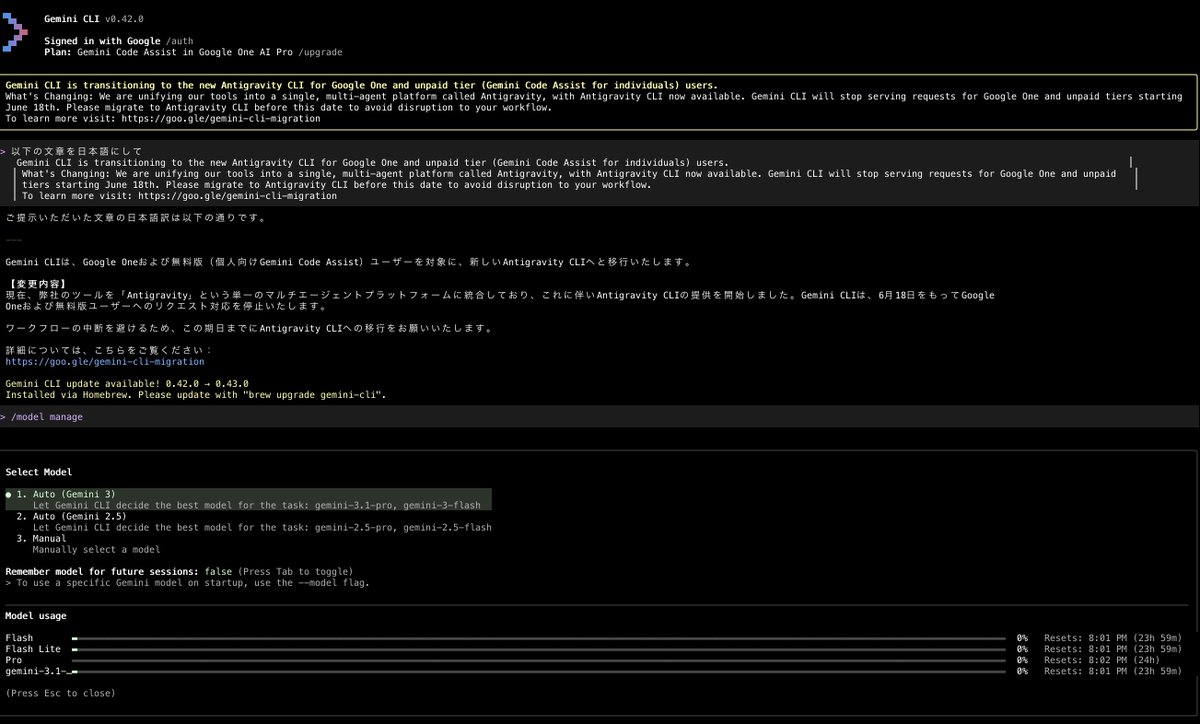
Task: Open the blue gemini-cli-migration link in the Japanese translation
Action: point(105,361)
